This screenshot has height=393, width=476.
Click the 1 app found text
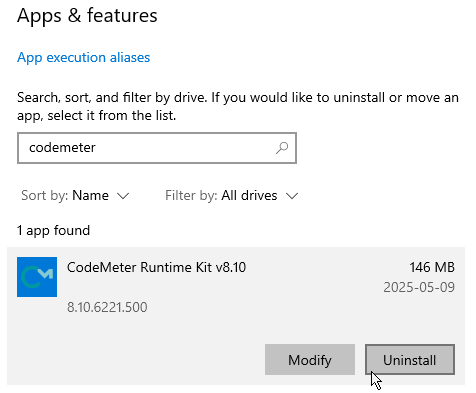point(53,231)
